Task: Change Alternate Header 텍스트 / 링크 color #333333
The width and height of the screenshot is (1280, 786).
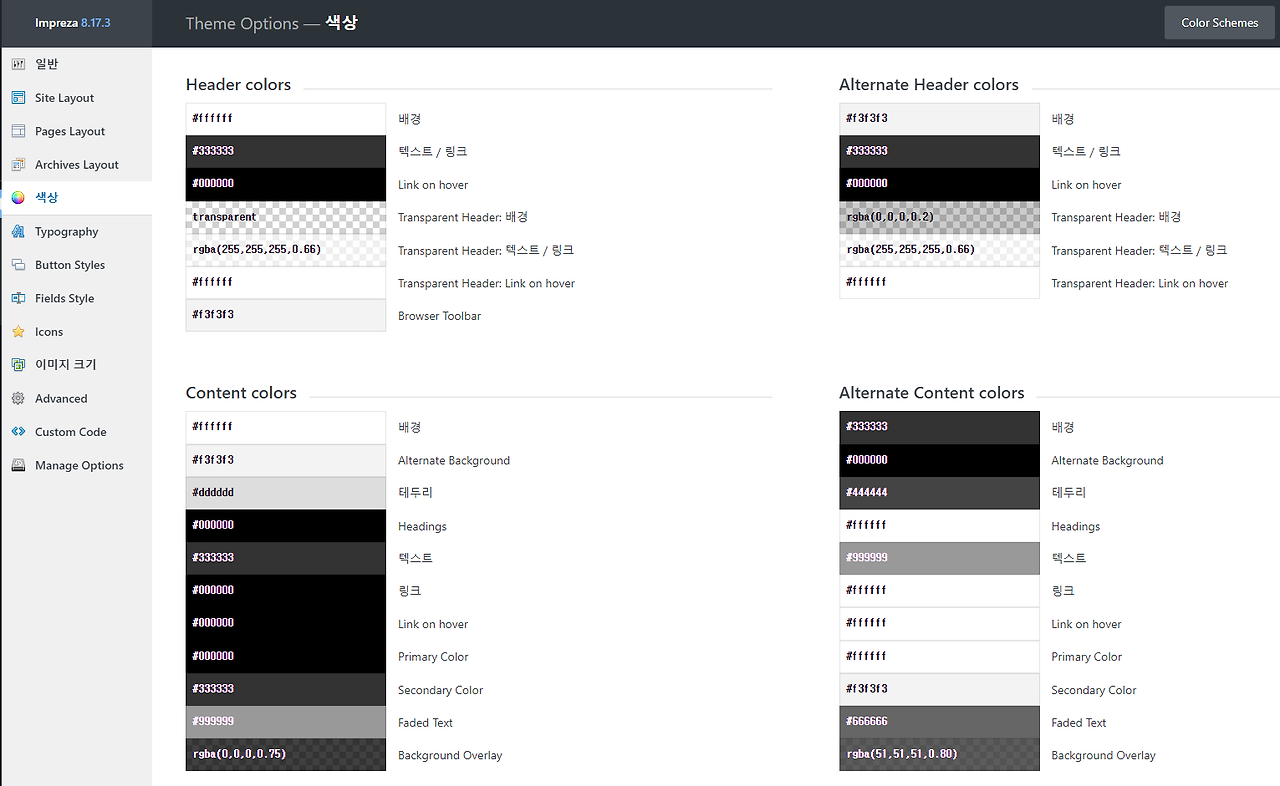Action: pos(939,151)
